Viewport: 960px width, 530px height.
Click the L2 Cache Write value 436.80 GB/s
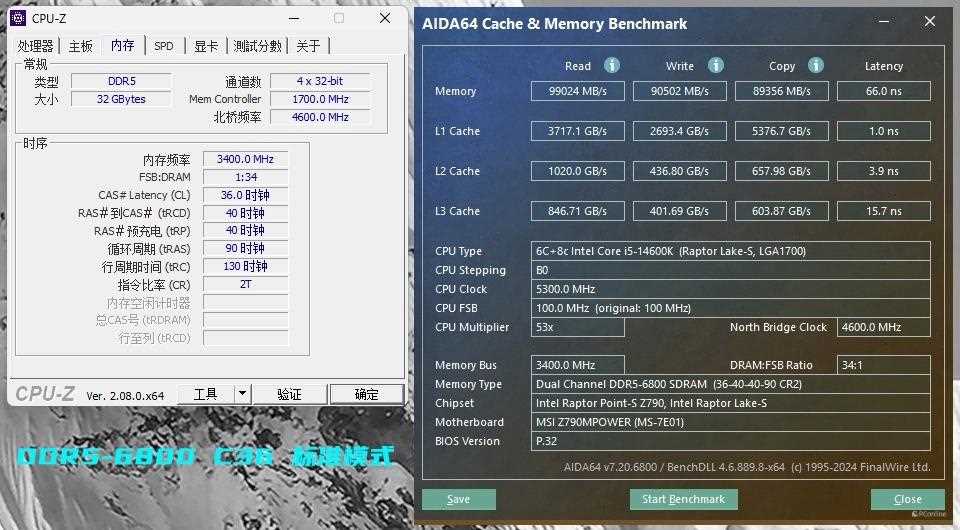pos(680,171)
